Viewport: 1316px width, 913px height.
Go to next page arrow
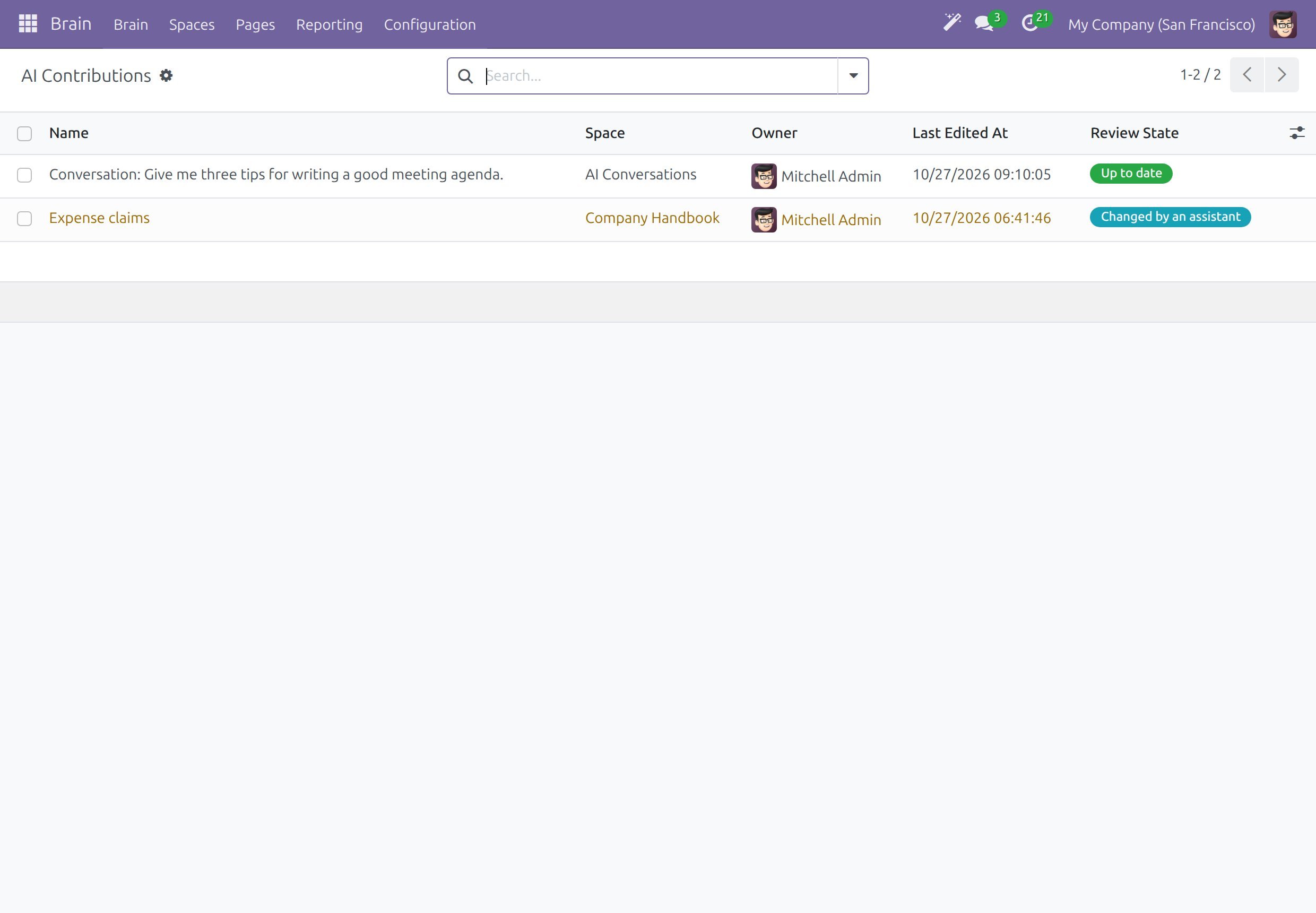pos(1282,74)
